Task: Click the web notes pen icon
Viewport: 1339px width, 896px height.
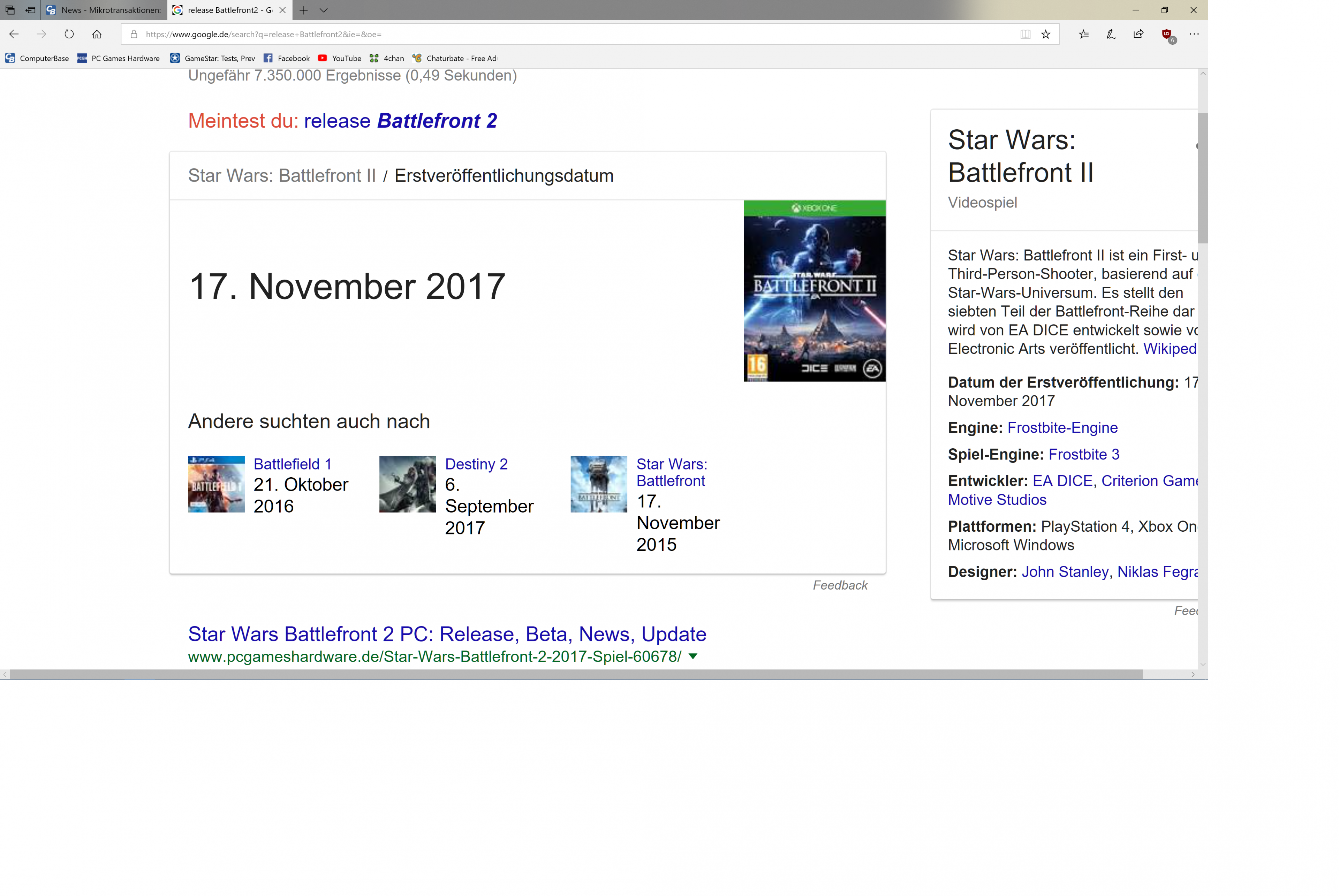Action: click(1111, 34)
